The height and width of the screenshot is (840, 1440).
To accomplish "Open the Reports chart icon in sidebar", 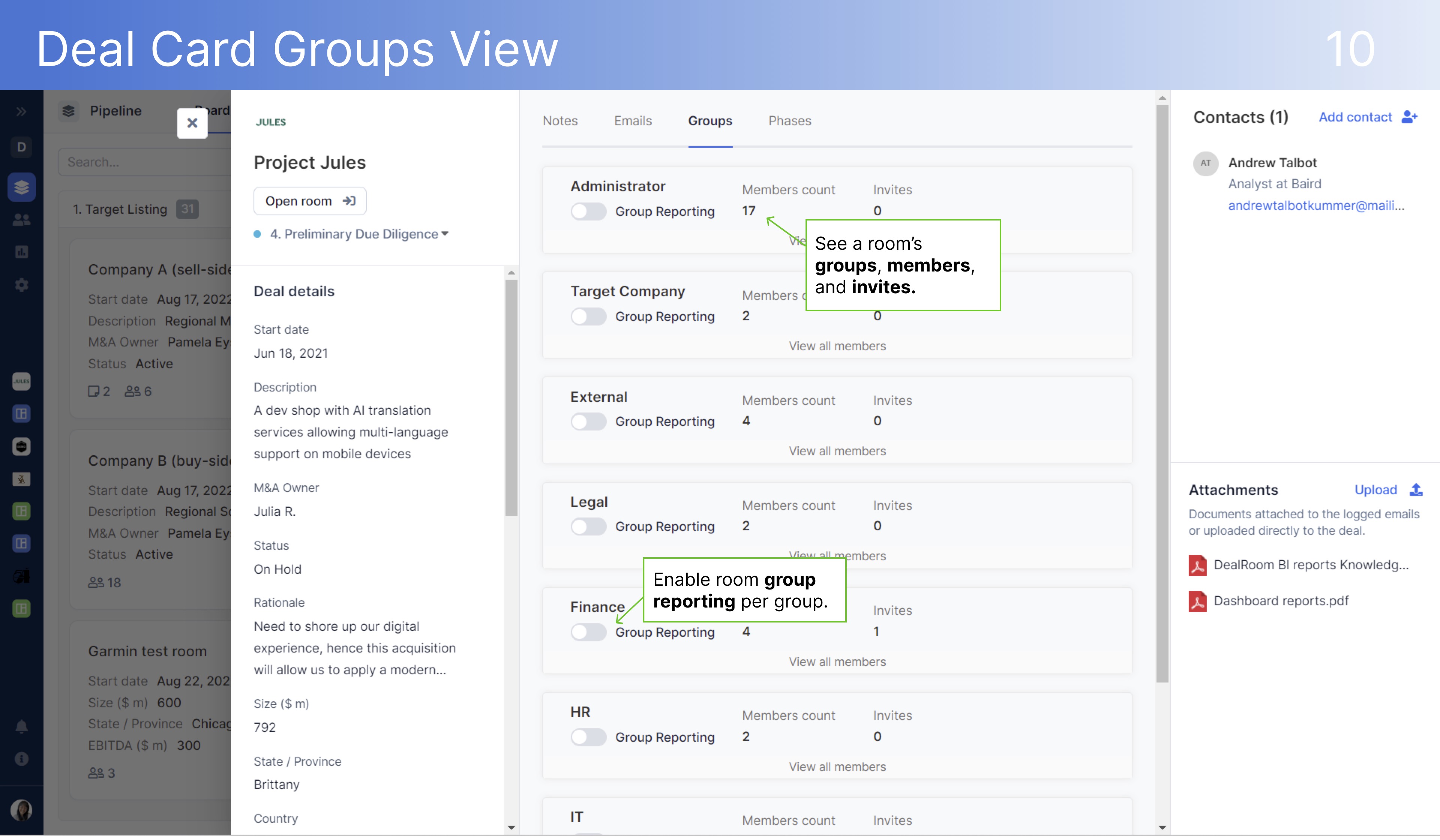I will [x=21, y=251].
